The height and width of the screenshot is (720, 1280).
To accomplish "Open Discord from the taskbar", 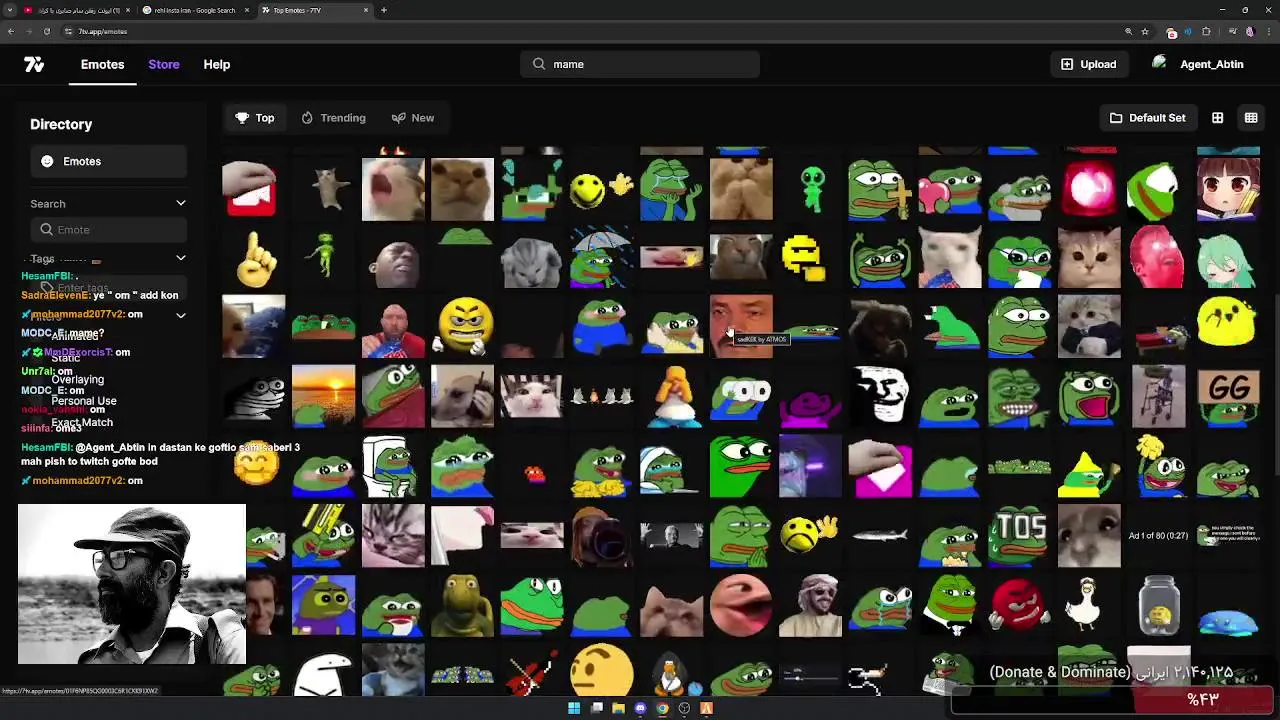I will click(640, 708).
